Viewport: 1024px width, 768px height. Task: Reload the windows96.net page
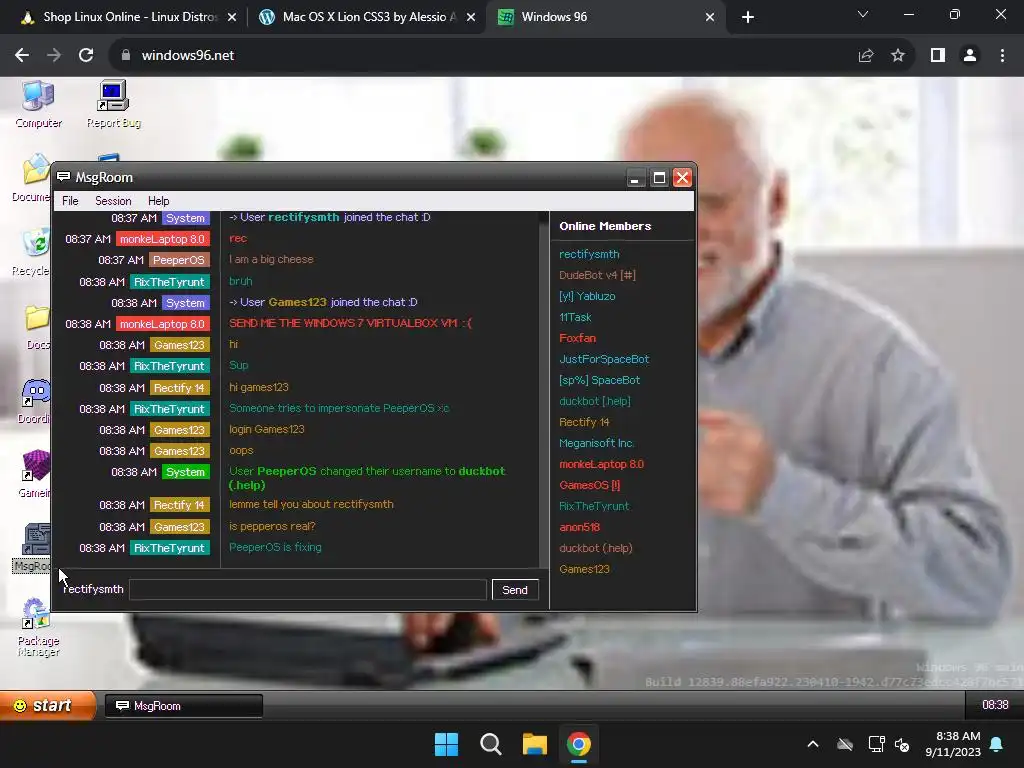coord(86,56)
